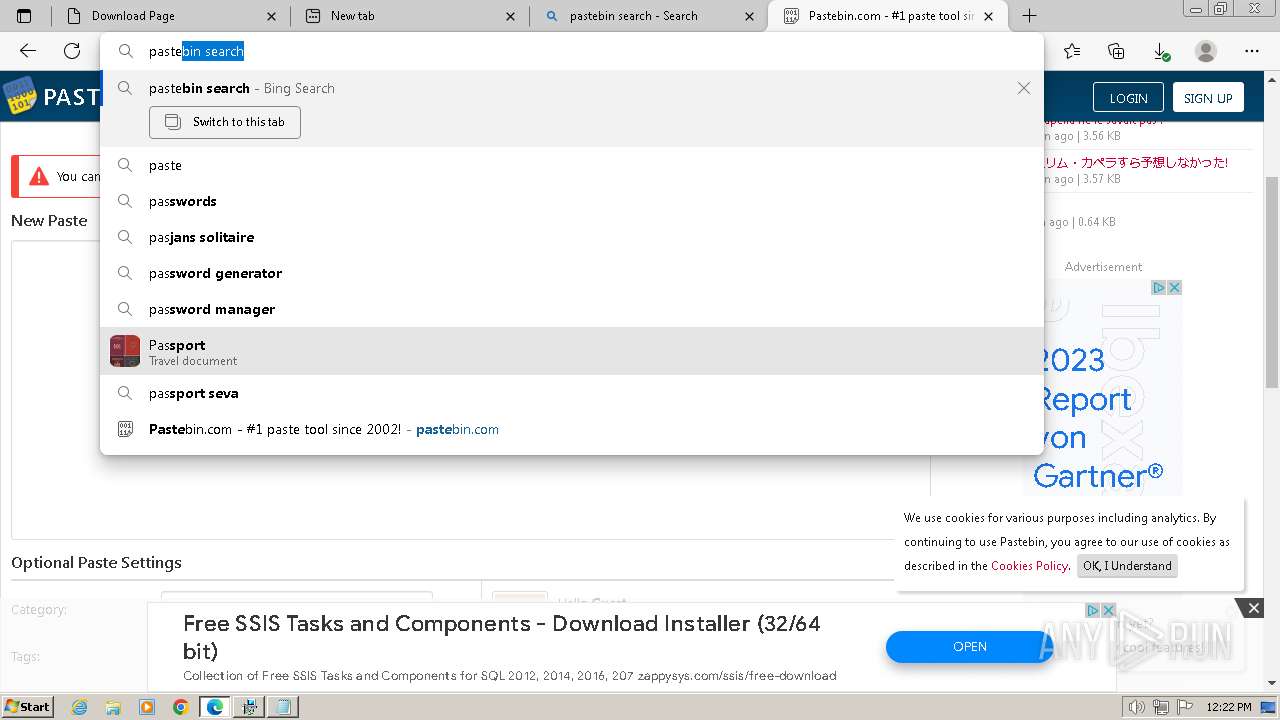The image size is (1280, 720).
Task: Go back with the back arrow
Action: point(28,51)
